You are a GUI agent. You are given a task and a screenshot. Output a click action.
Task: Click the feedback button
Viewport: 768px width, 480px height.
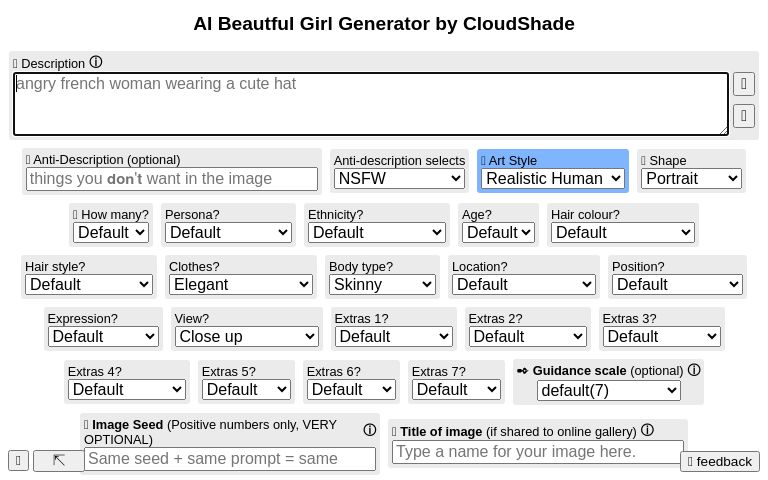pos(720,461)
